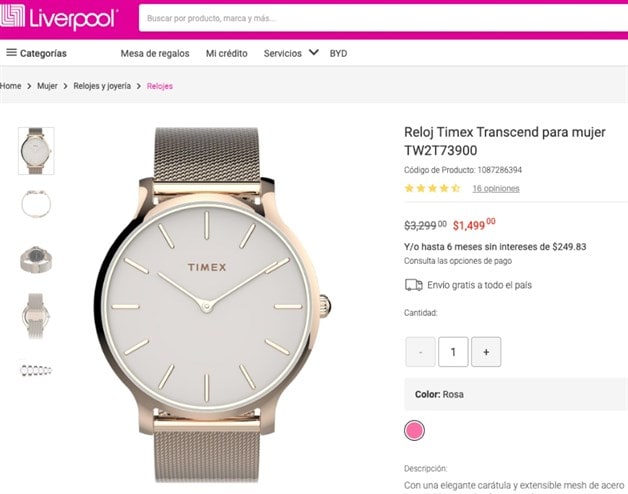Click the star rating icons
The image size is (628, 494).
click(x=432, y=188)
